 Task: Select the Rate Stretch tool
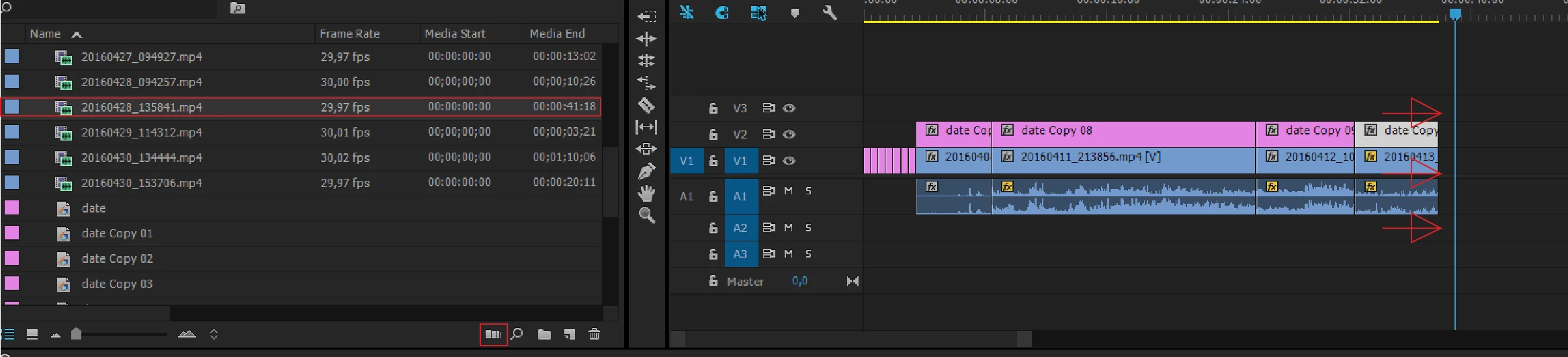pos(646,83)
